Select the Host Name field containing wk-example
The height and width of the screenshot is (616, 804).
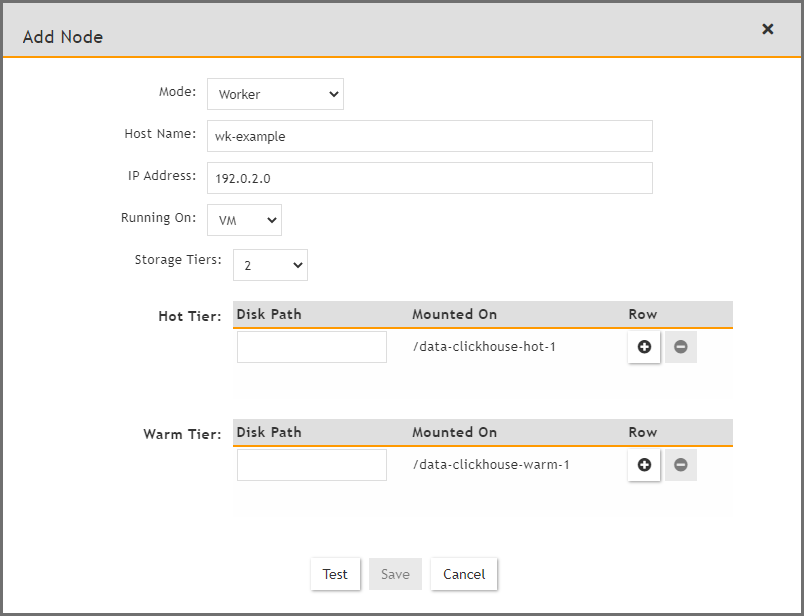click(x=430, y=136)
